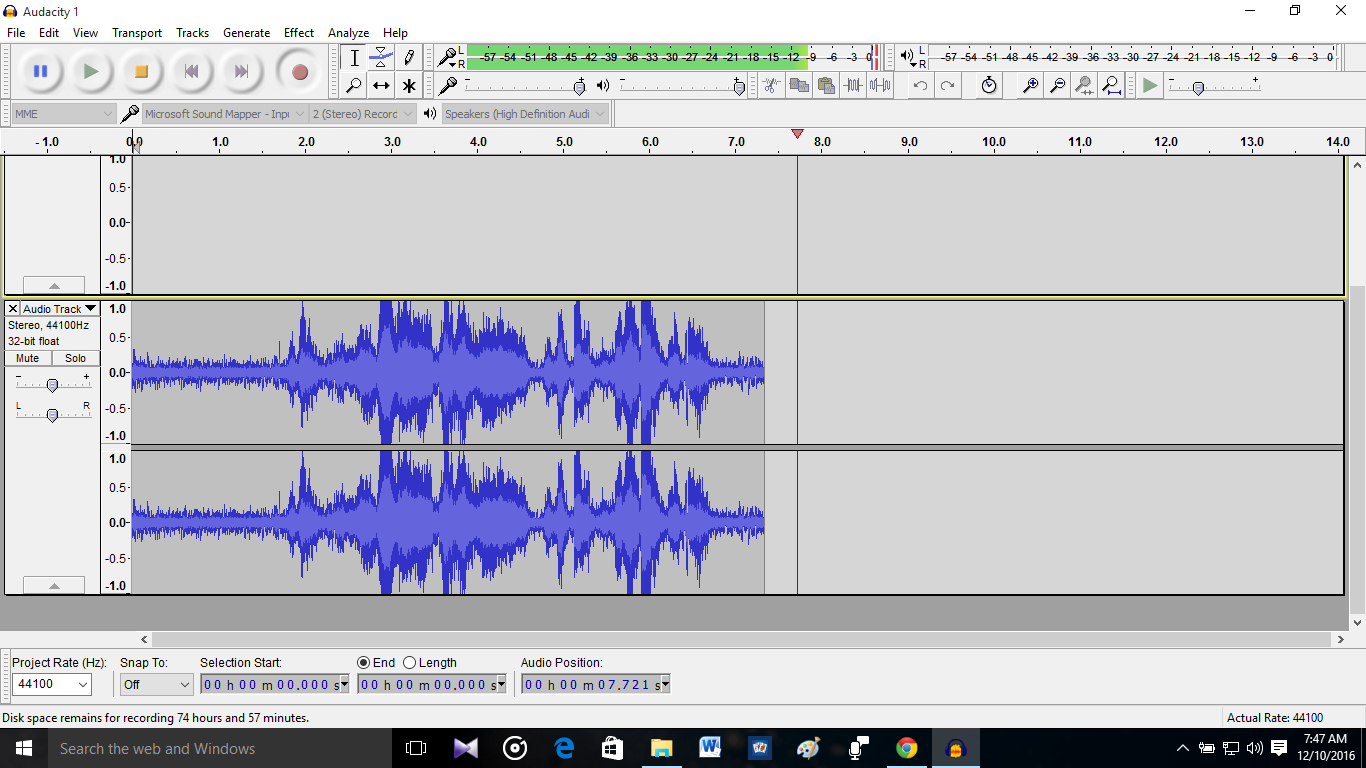The image size is (1366, 768).
Task: Close Audio Track with X button
Action: coord(13,309)
